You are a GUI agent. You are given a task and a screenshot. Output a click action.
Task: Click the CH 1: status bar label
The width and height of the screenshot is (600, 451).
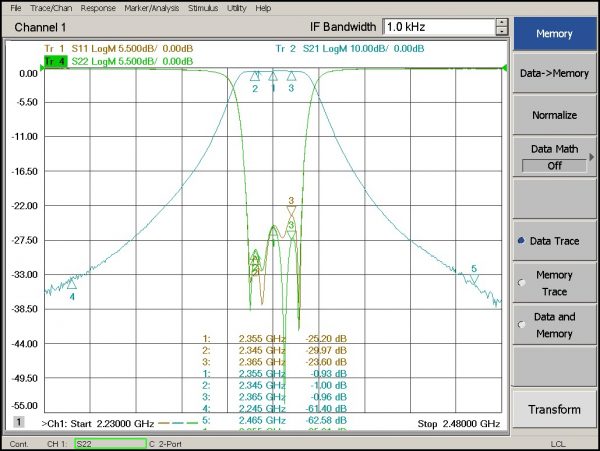coord(57,444)
